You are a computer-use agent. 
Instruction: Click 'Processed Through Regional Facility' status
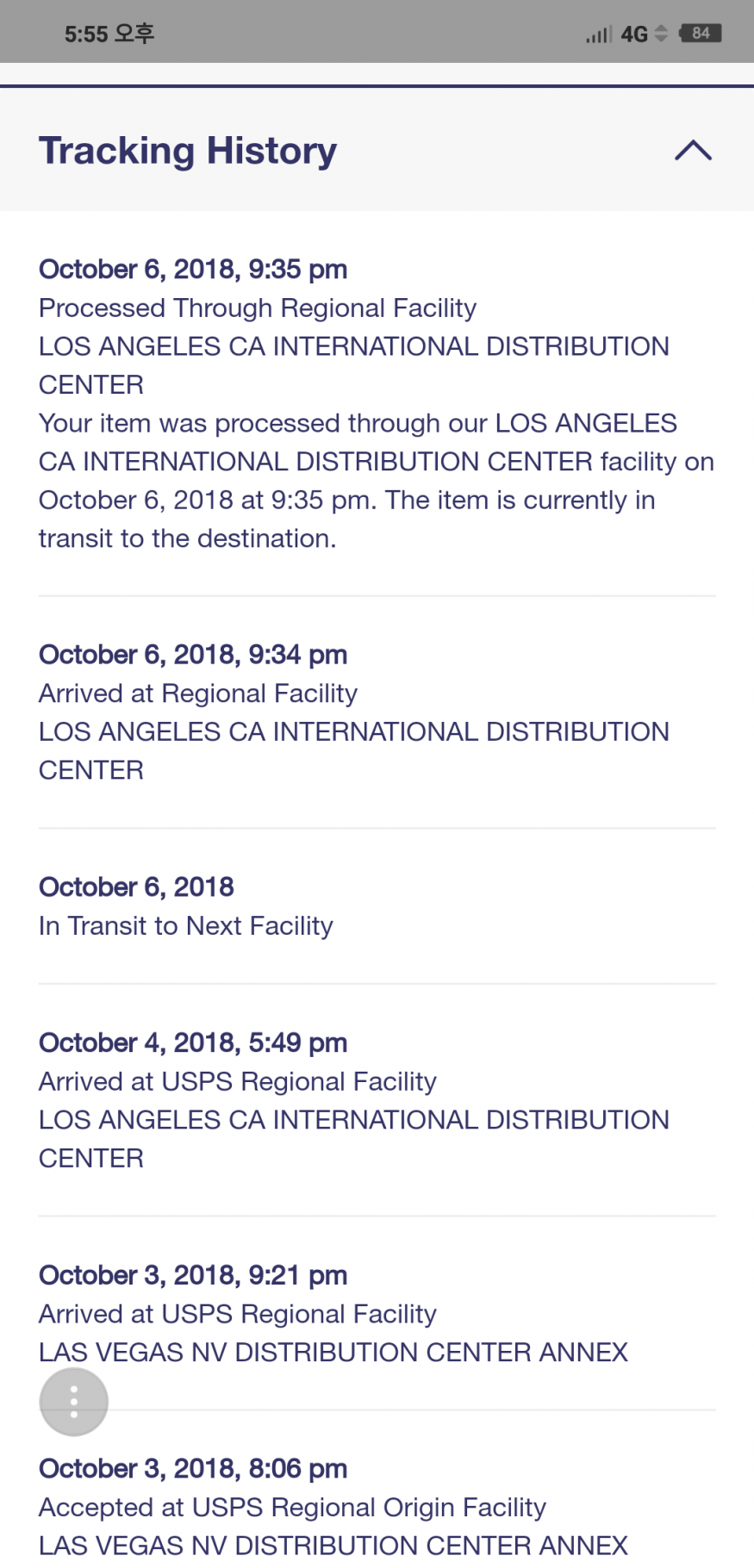pyautogui.click(x=258, y=308)
